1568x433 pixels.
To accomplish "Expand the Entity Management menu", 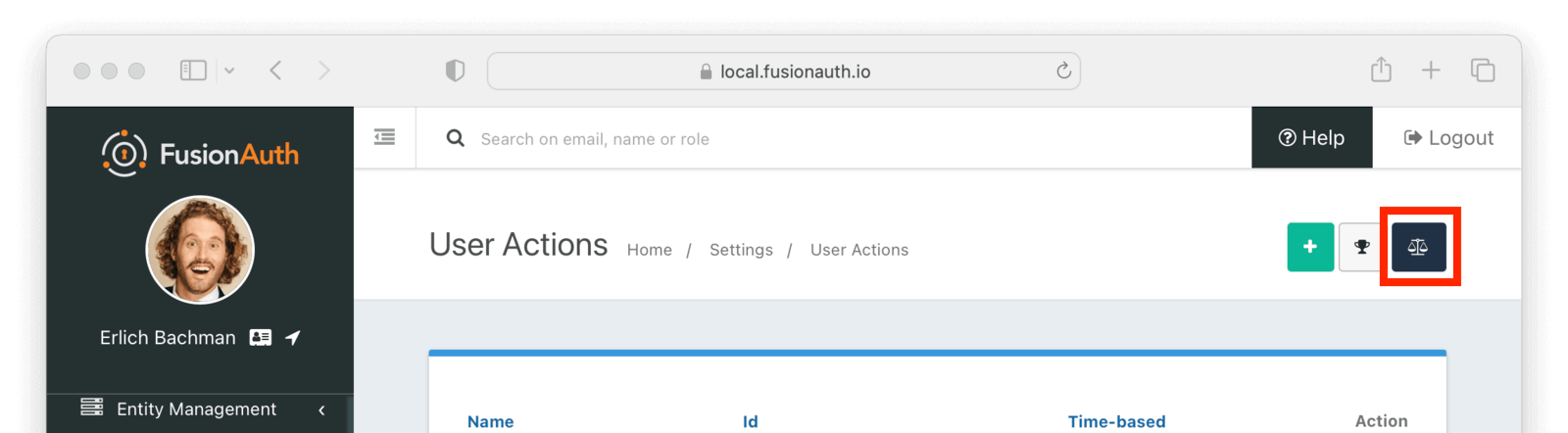I will (196, 409).
